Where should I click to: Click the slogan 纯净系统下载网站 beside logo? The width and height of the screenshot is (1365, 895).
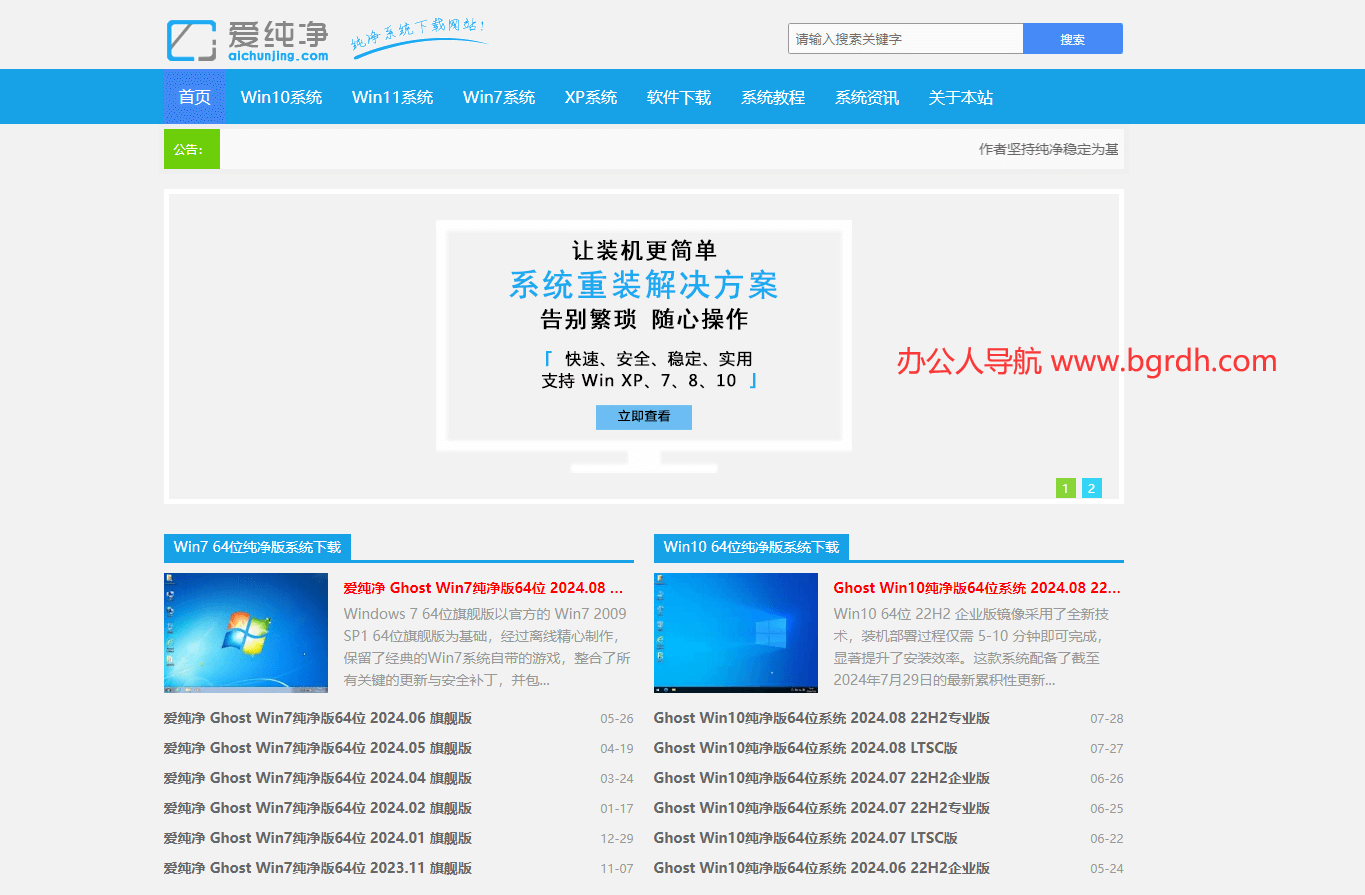(419, 37)
